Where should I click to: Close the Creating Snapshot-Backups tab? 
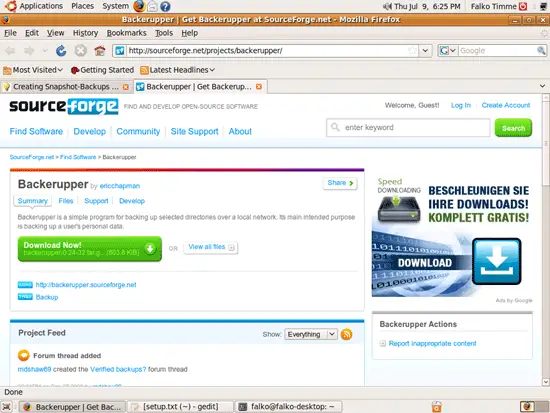126,87
